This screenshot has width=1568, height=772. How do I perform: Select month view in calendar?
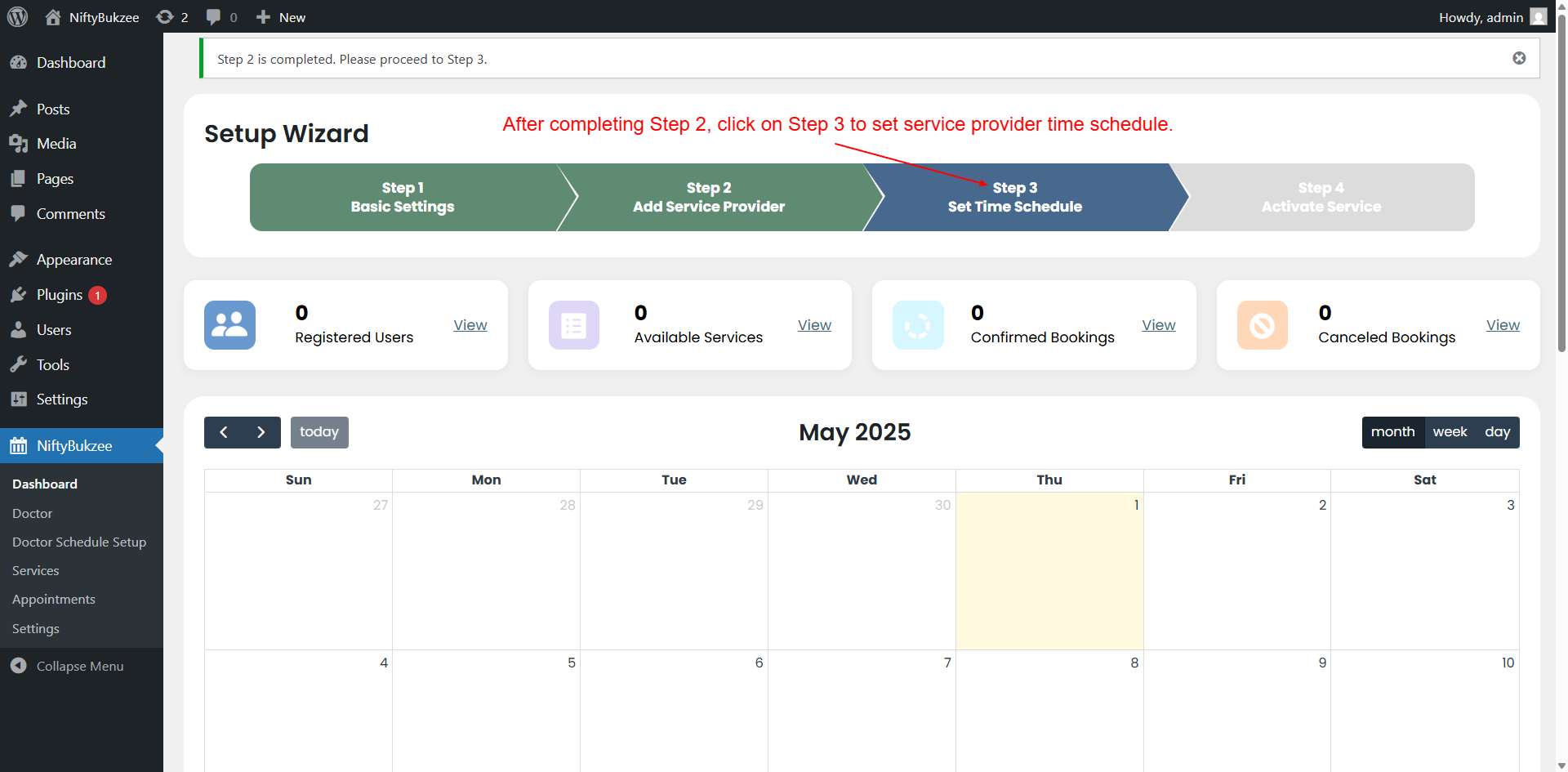click(x=1392, y=432)
